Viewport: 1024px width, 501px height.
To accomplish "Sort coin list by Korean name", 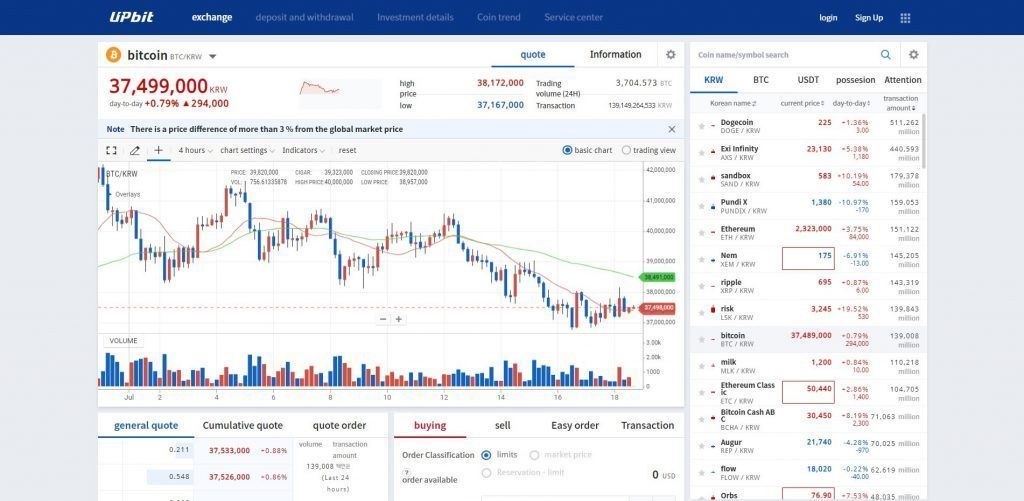I will (733, 103).
